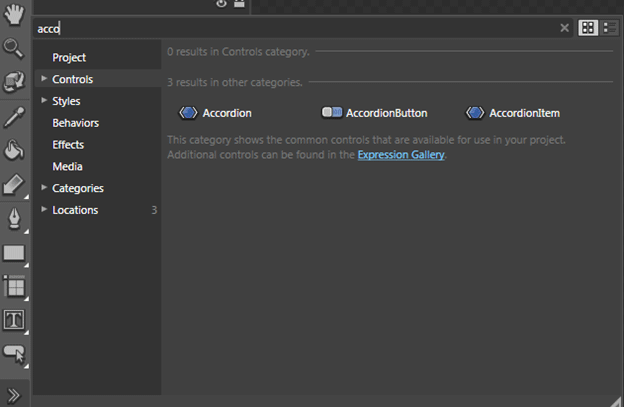Select the Locations item

coord(75,210)
